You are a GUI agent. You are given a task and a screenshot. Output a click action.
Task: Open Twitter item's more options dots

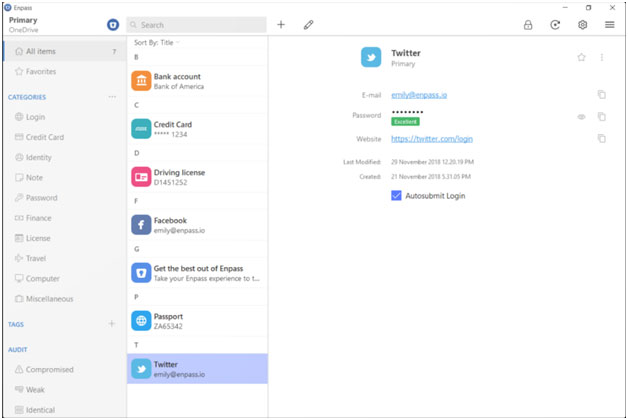pos(602,57)
